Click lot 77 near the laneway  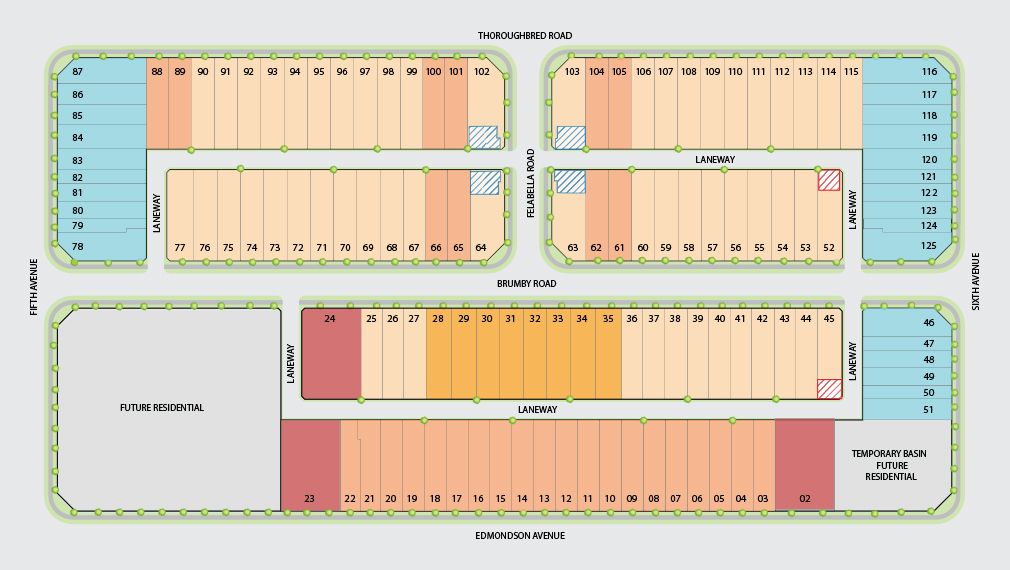(x=180, y=215)
